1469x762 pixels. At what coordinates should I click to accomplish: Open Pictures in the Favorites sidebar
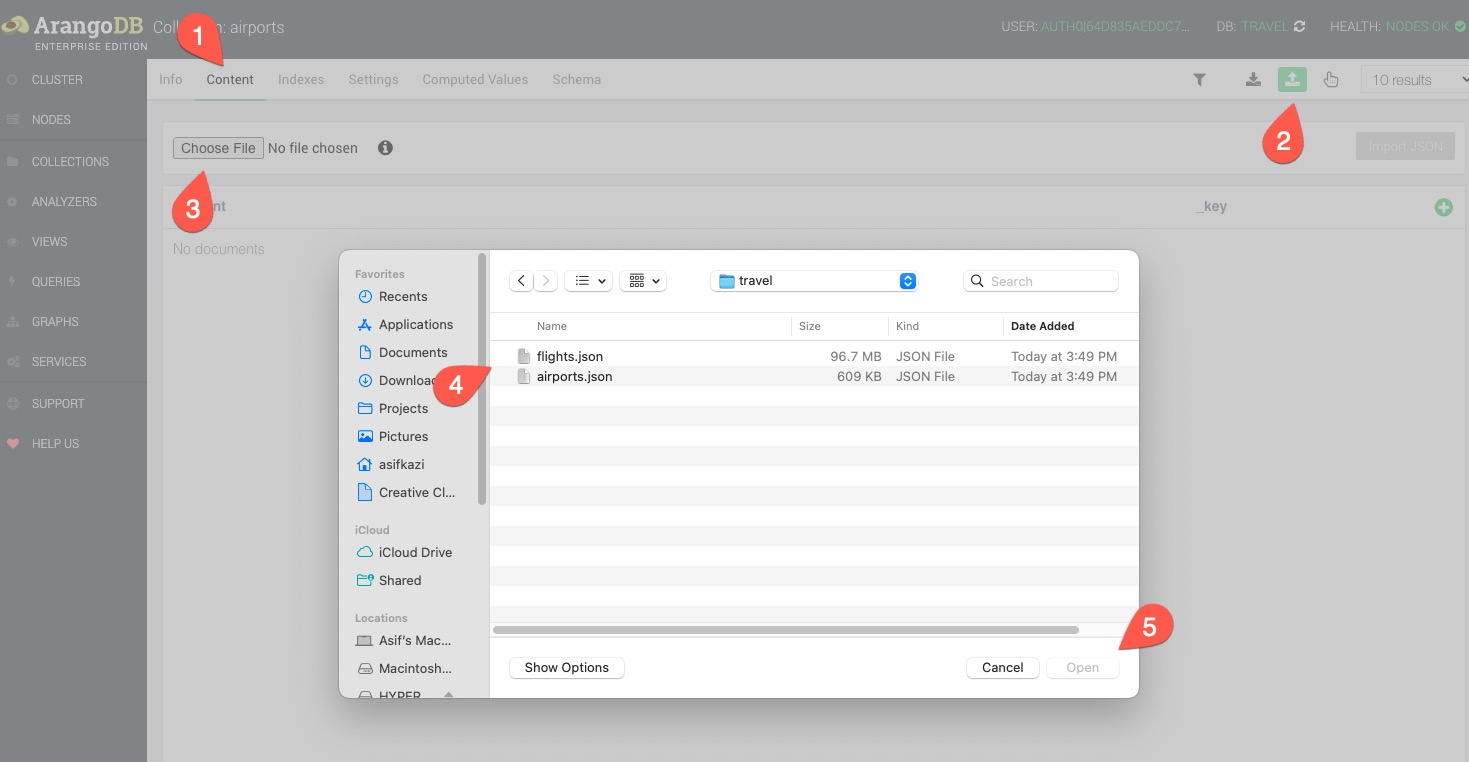(x=403, y=436)
